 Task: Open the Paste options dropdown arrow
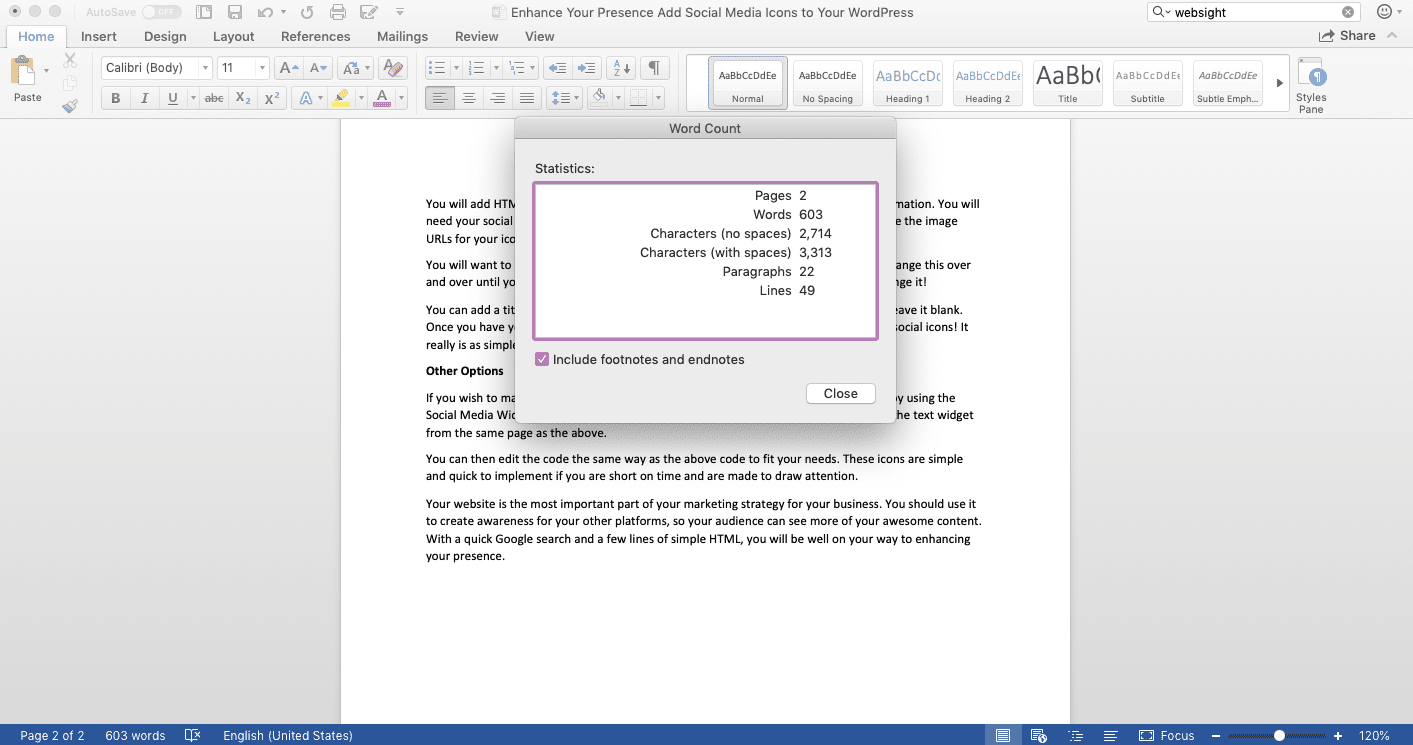tap(46, 71)
